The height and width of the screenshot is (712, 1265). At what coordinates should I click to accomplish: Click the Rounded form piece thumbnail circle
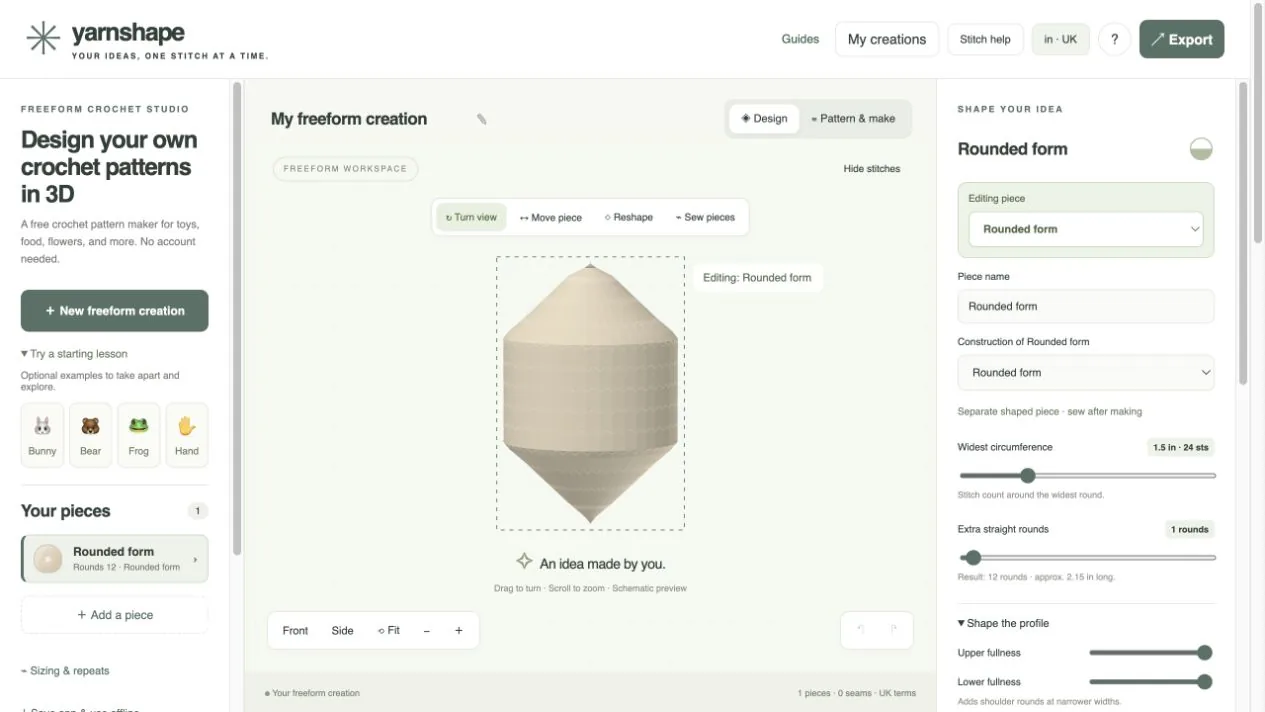pos(48,559)
